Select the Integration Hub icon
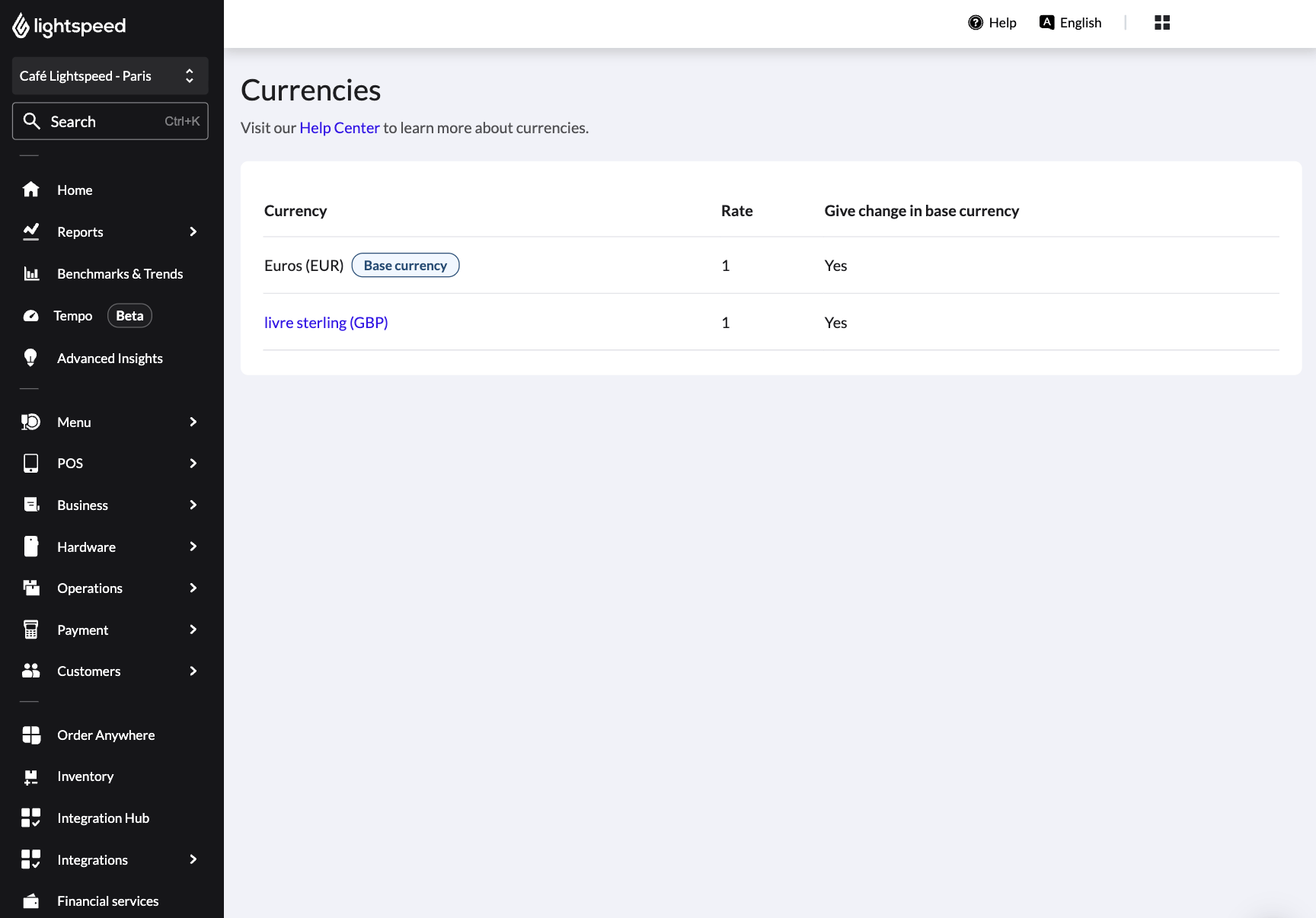Image resolution: width=1316 pixels, height=918 pixels. [30, 818]
